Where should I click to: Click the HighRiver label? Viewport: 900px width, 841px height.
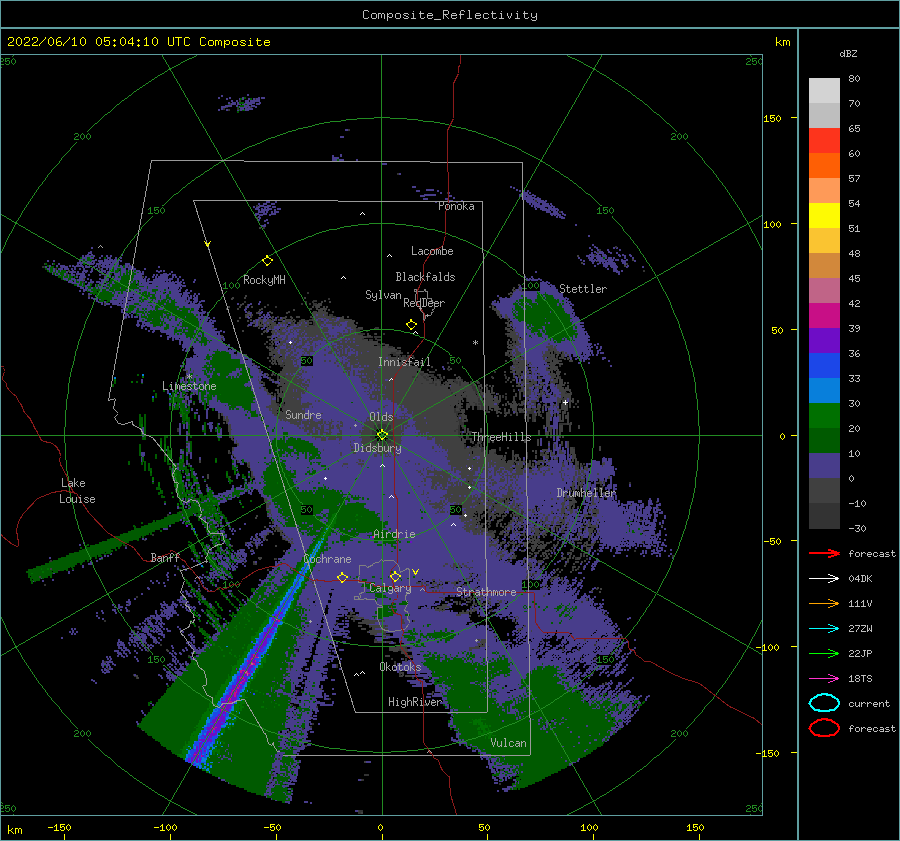click(x=415, y=702)
